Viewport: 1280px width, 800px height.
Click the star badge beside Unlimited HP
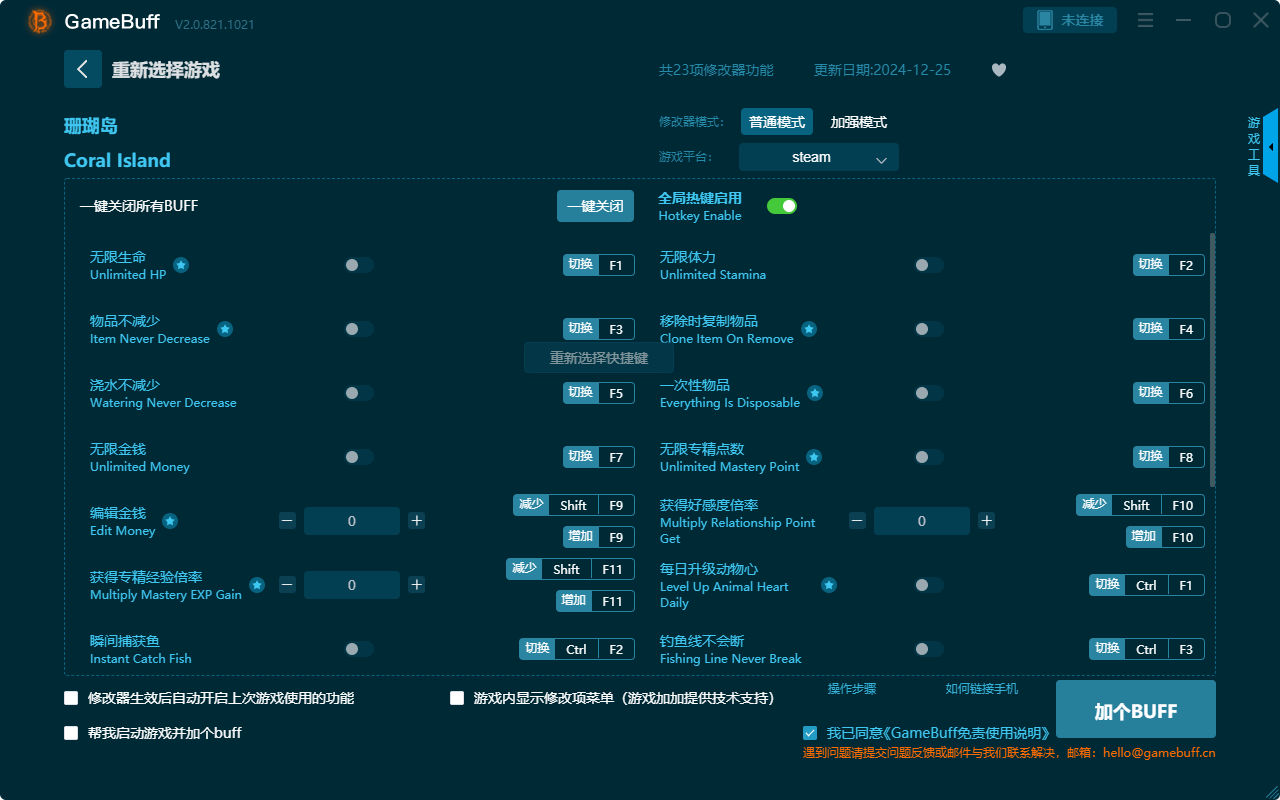click(180, 265)
